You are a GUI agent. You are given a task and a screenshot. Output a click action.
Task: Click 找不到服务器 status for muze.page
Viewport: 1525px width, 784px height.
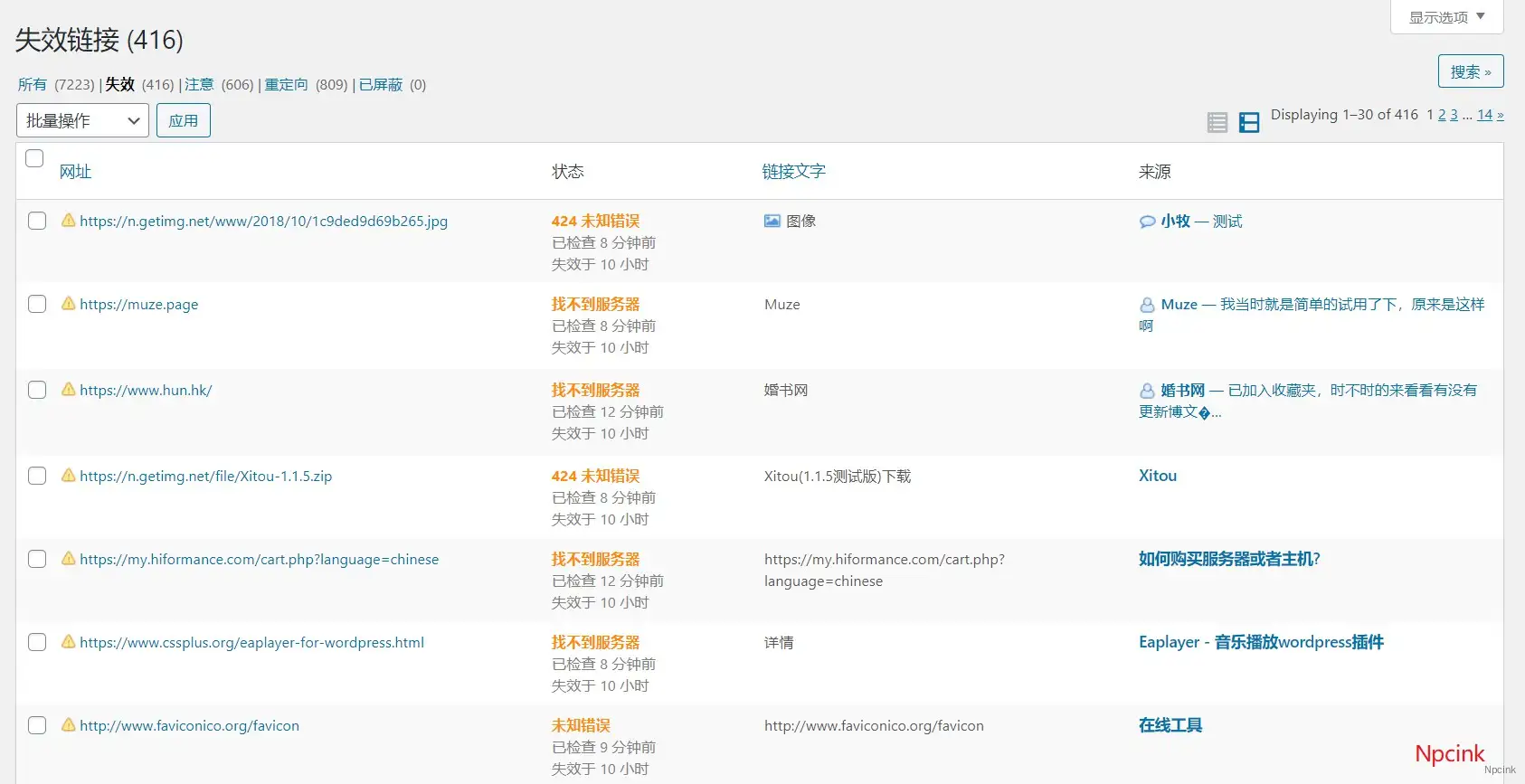(x=595, y=304)
